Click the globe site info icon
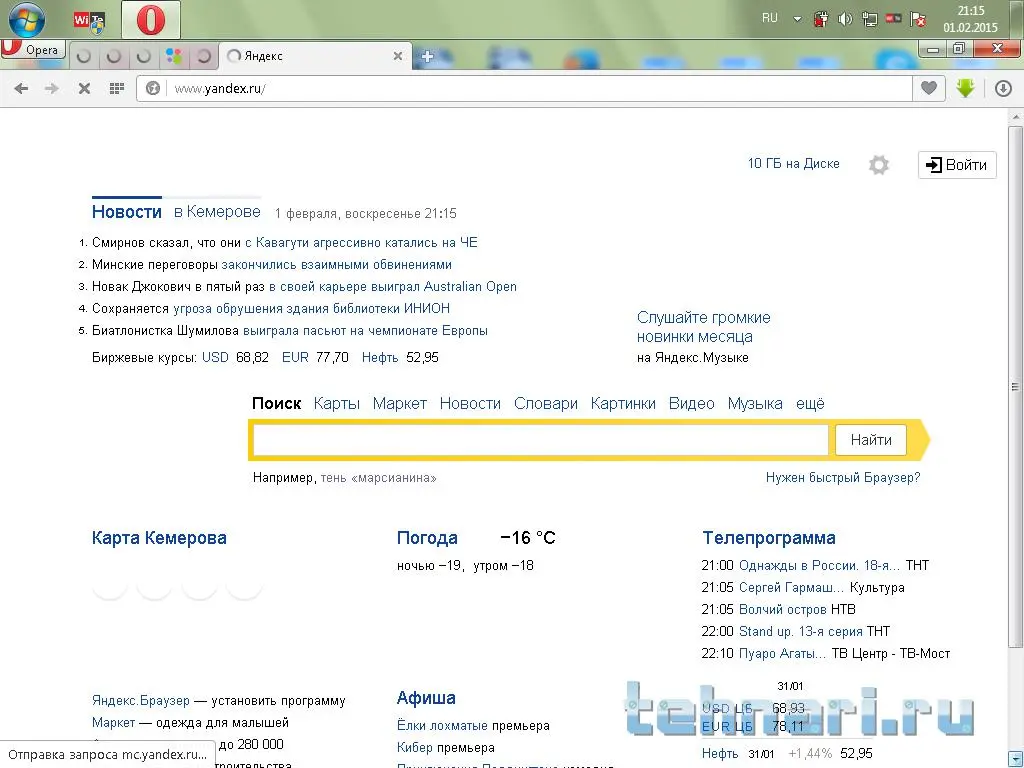Image resolution: width=1024 pixels, height=768 pixels. click(153, 88)
